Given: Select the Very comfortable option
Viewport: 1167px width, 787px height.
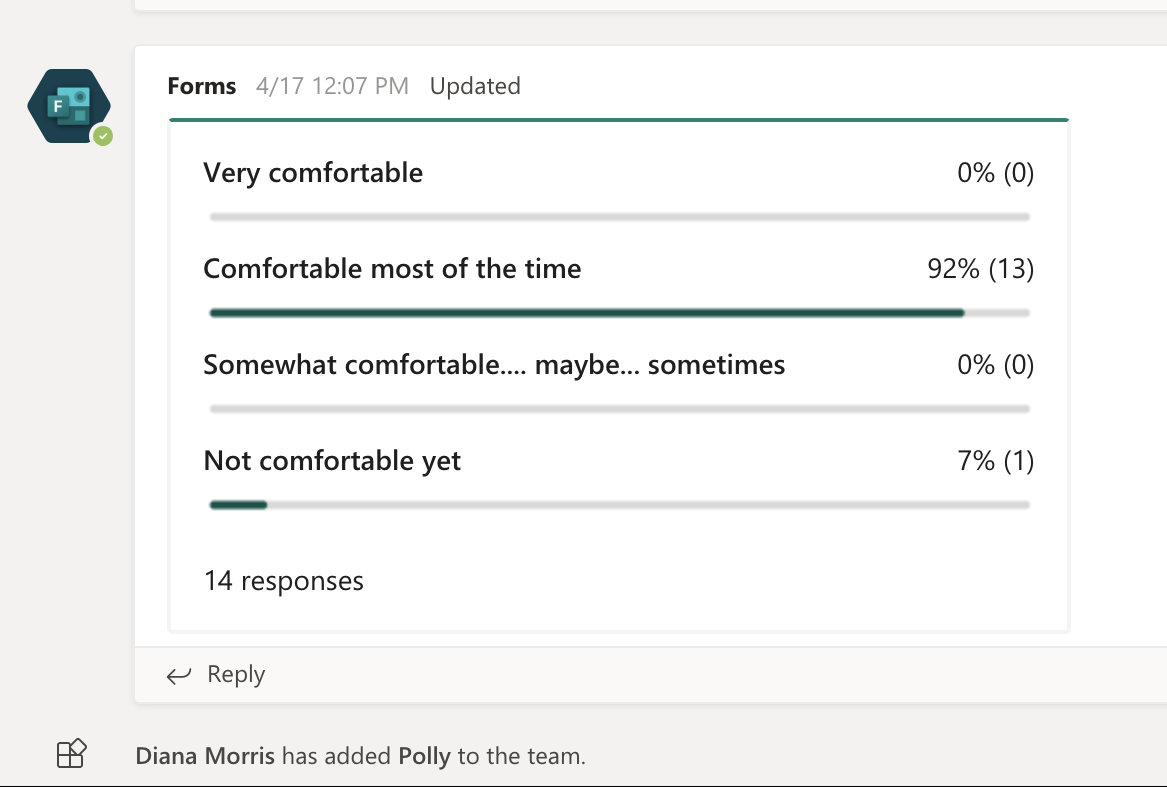Looking at the screenshot, I should [313, 173].
